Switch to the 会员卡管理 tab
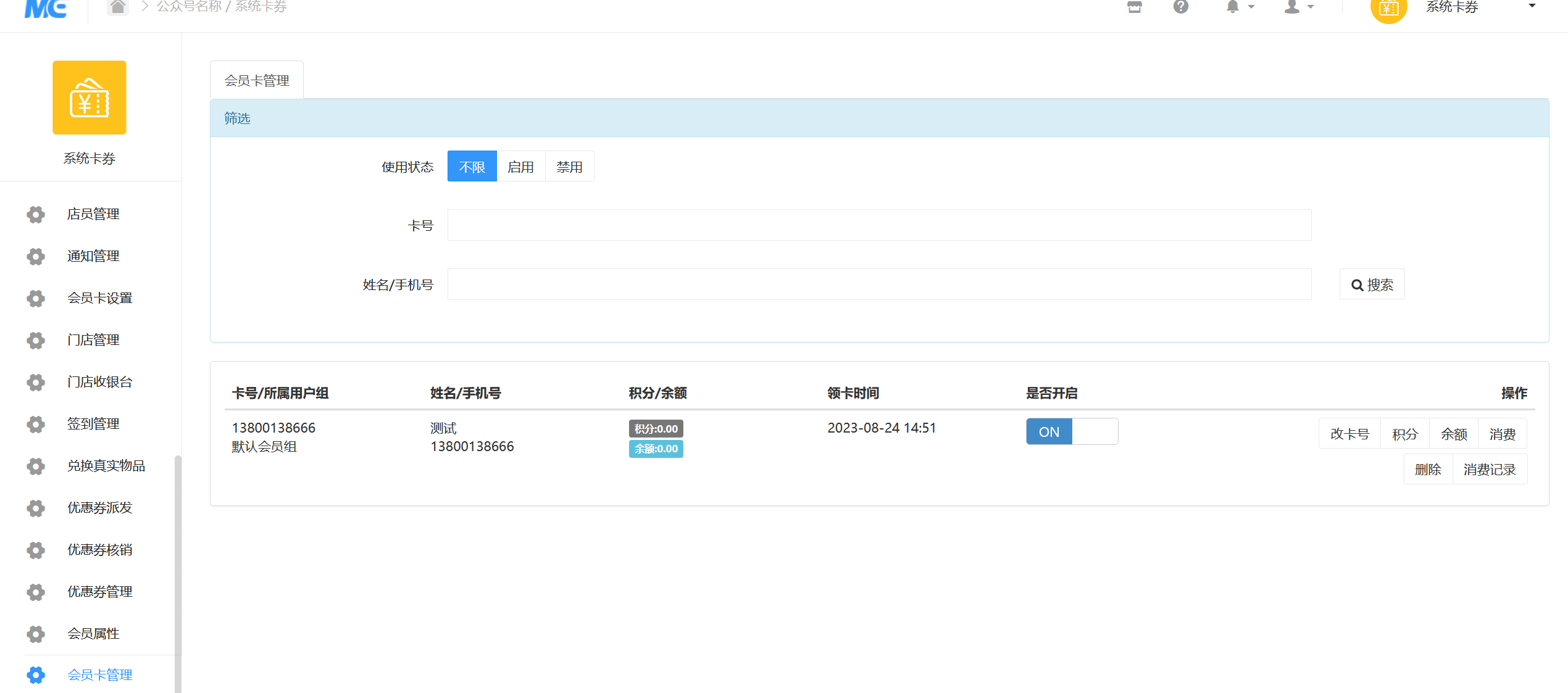 (257, 80)
